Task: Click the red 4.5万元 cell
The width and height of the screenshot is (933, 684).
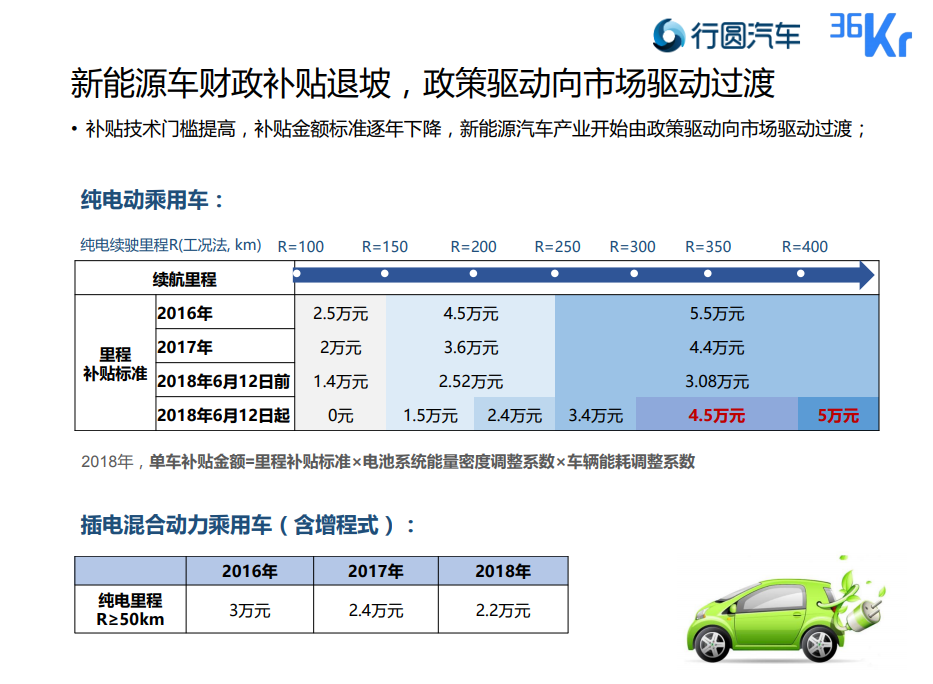Action: tap(716, 415)
